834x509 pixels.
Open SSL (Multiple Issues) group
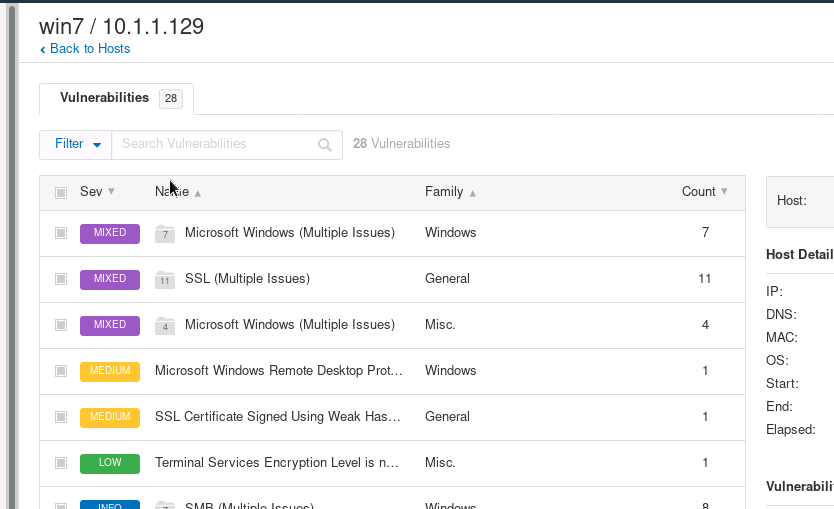(x=247, y=279)
